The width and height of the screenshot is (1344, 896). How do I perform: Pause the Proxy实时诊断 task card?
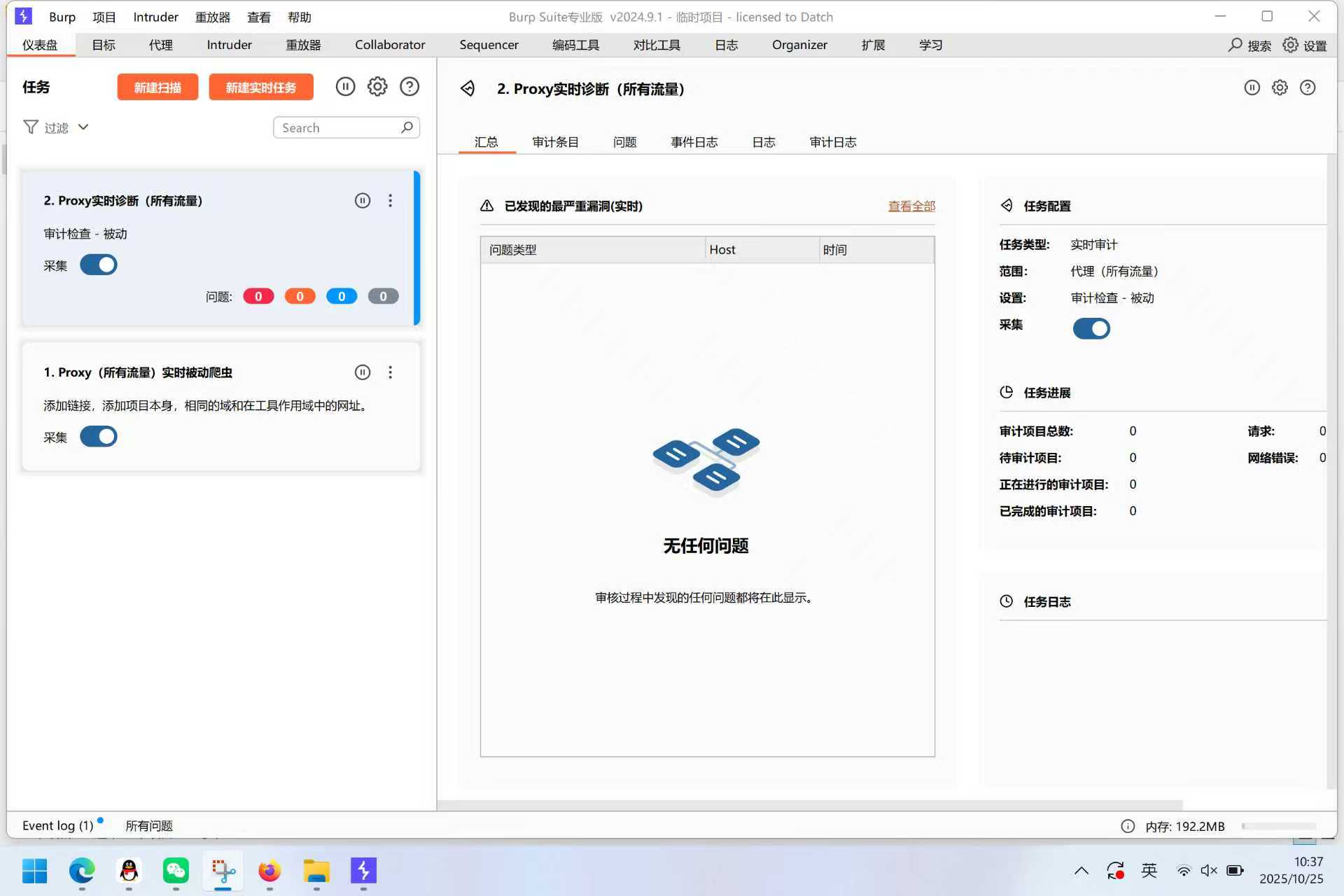click(x=363, y=201)
